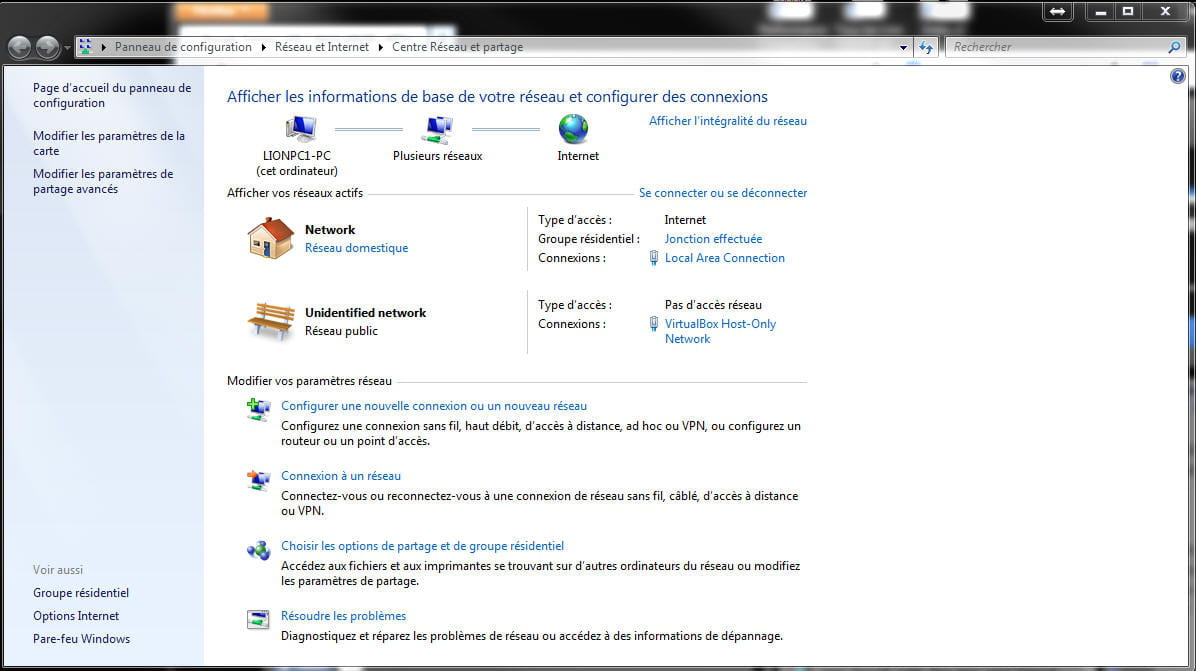Click the refresh button beside address bar

pos(927,47)
